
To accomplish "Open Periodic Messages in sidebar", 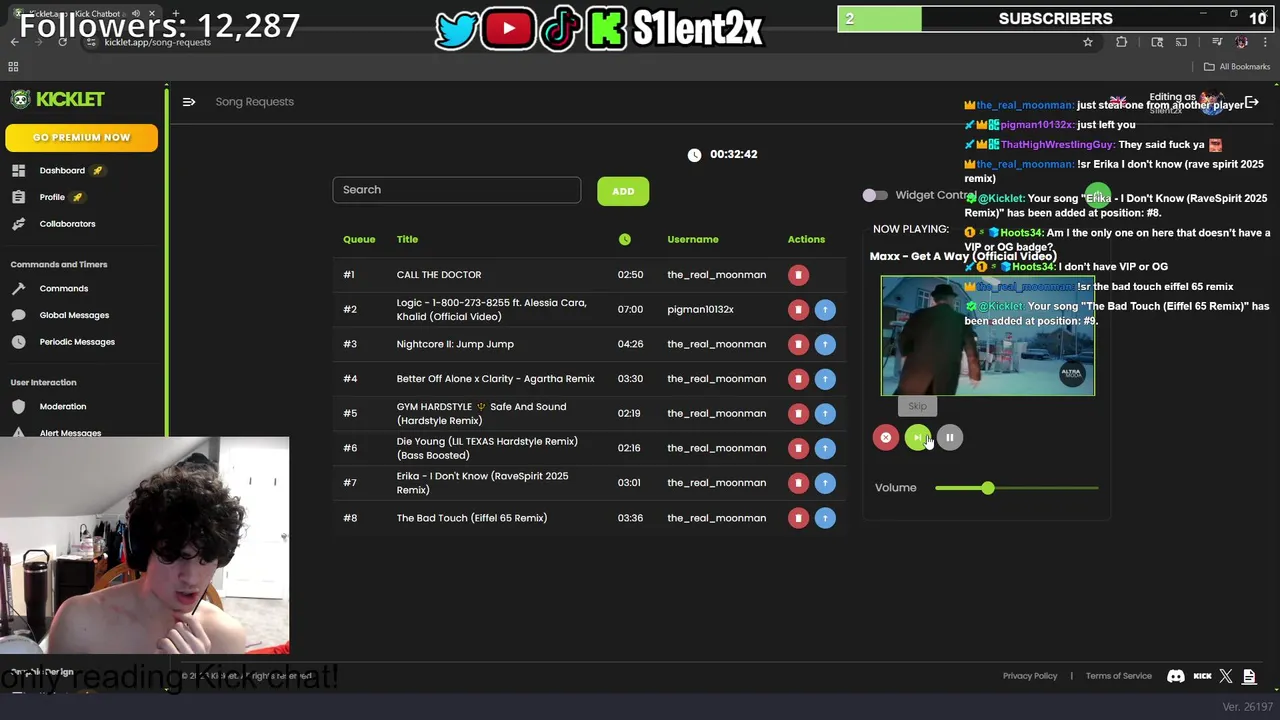I will click(x=77, y=342).
